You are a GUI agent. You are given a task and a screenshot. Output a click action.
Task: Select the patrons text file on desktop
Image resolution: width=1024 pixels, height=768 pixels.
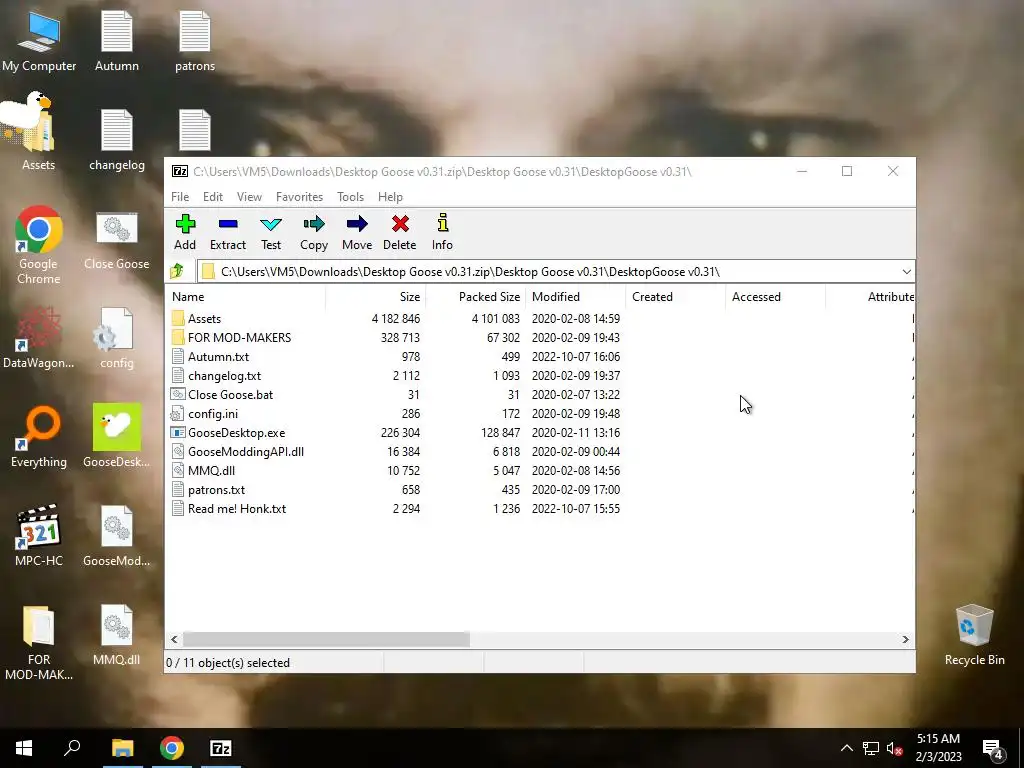pyautogui.click(x=195, y=41)
